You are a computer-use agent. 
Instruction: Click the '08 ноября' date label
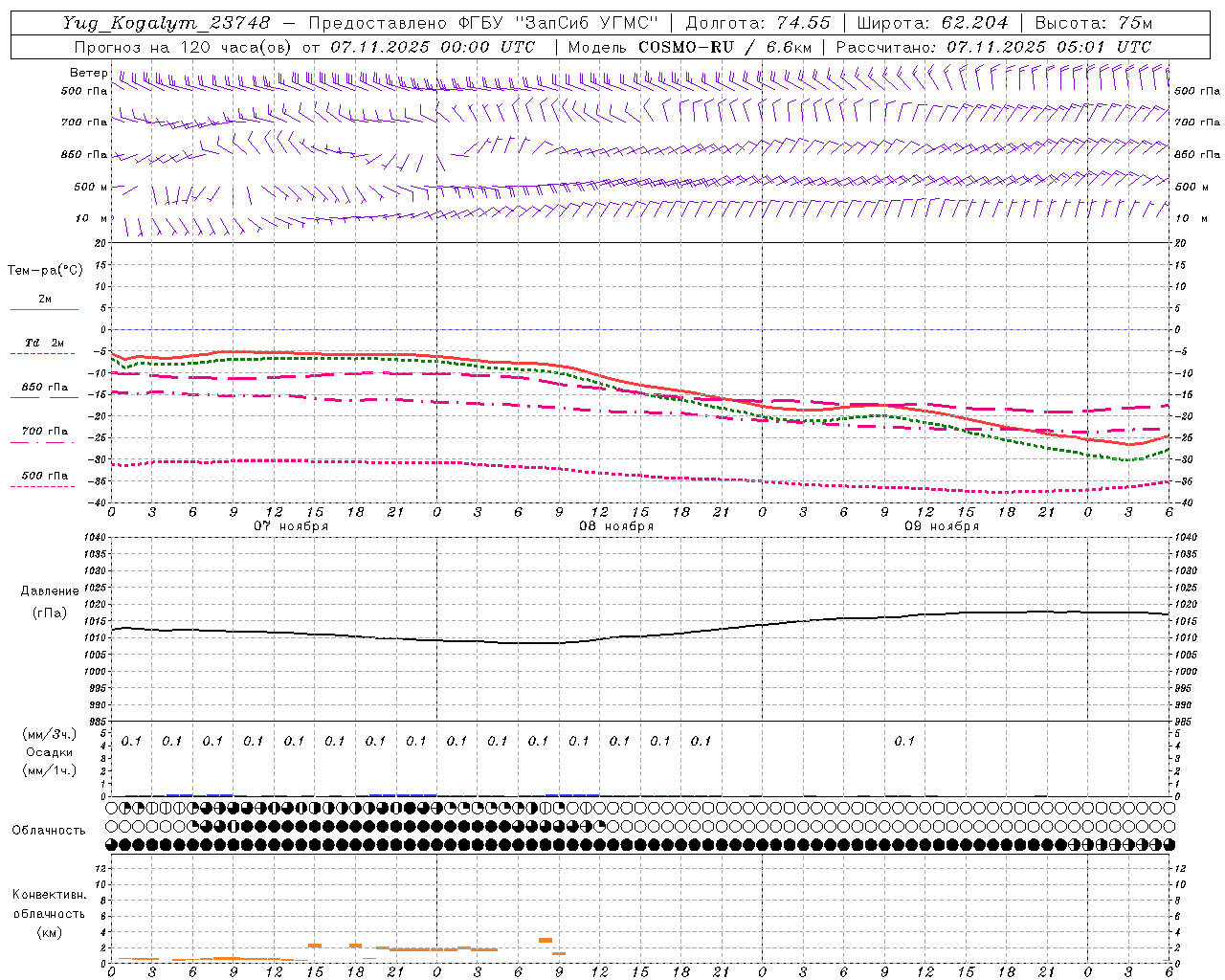[x=616, y=526]
